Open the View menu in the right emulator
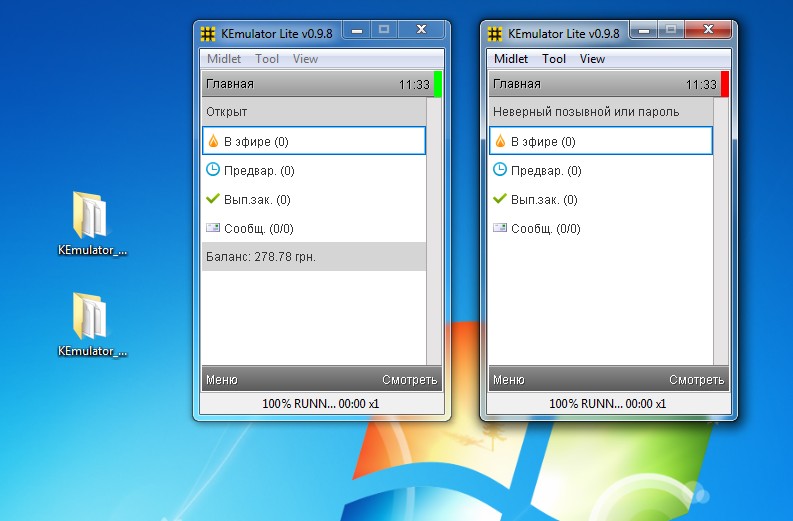This screenshot has height=521, width=793. click(592, 59)
